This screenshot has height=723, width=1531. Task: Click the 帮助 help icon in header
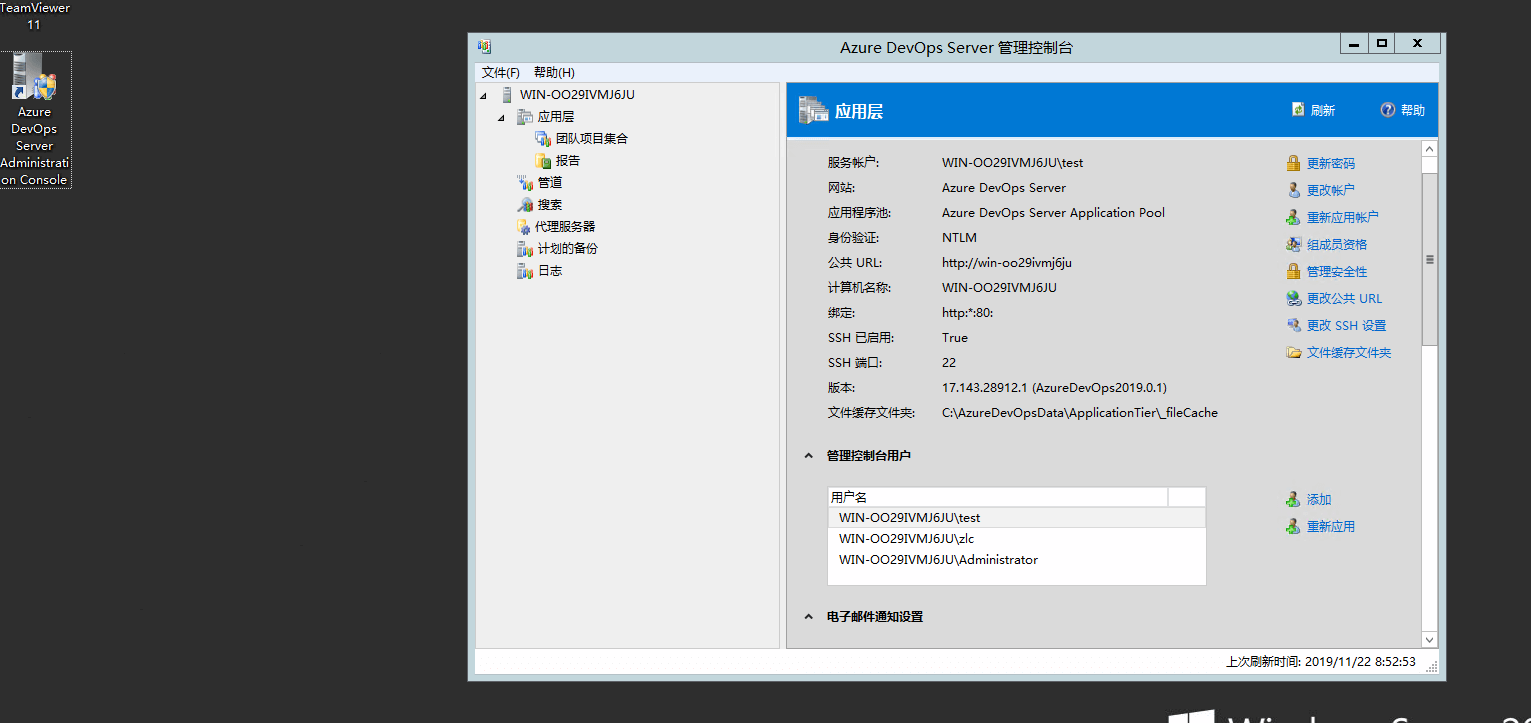(1387, 110)
